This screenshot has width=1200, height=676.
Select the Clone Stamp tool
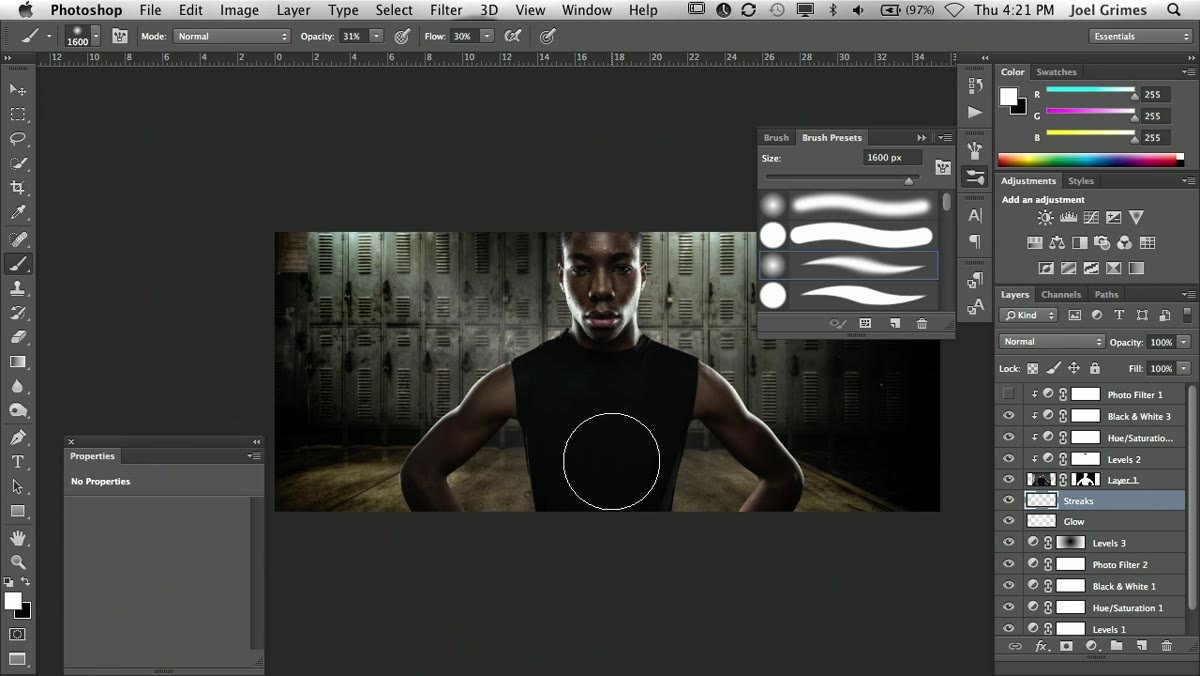pos(18,288)
